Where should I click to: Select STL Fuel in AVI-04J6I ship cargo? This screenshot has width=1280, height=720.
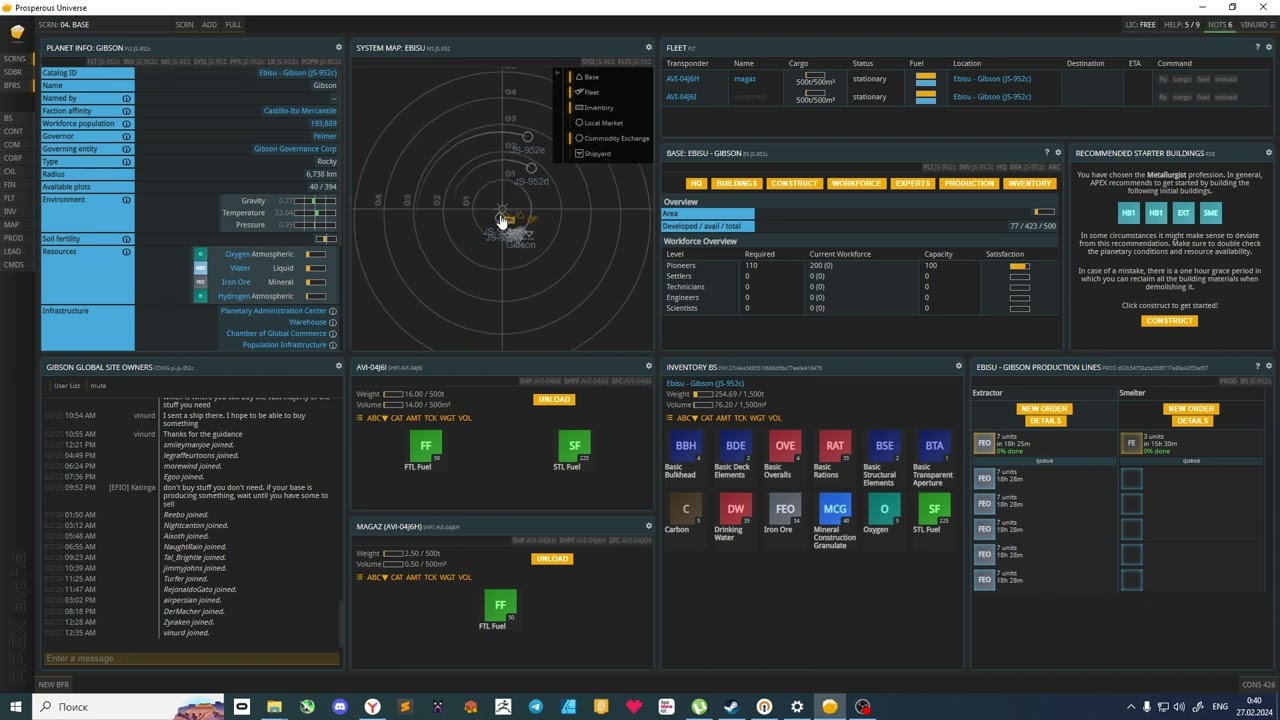point(575,447)
